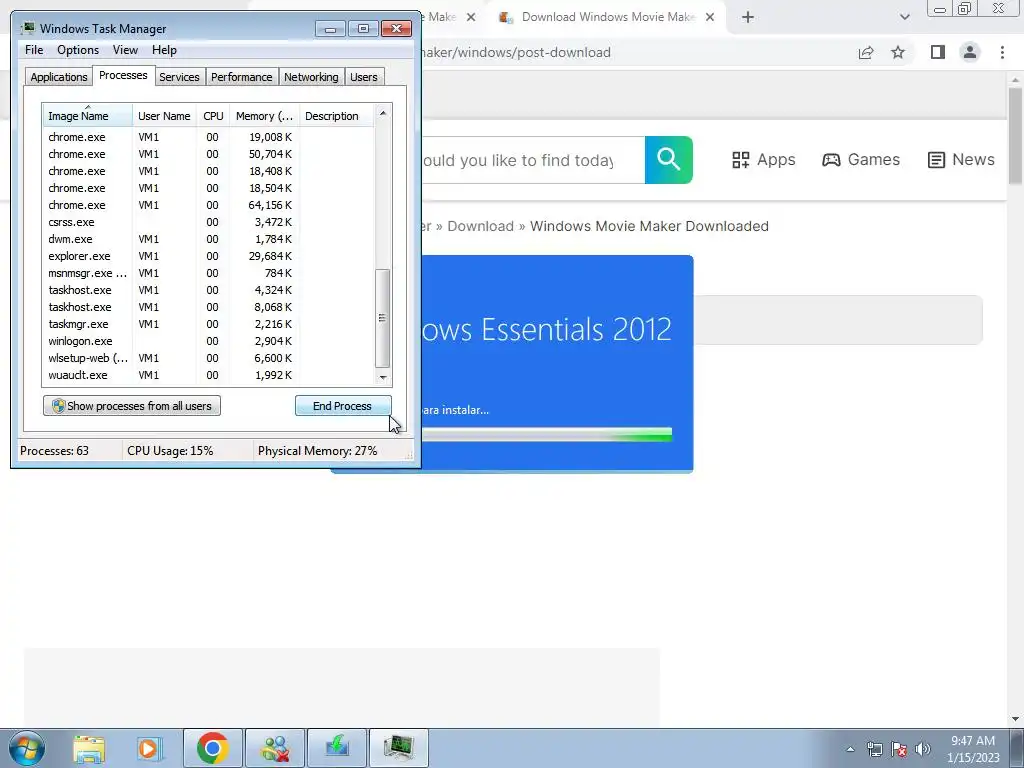Open the File menu in Task Manager
Screen dimensions: 1024x768
pos(34,50)
